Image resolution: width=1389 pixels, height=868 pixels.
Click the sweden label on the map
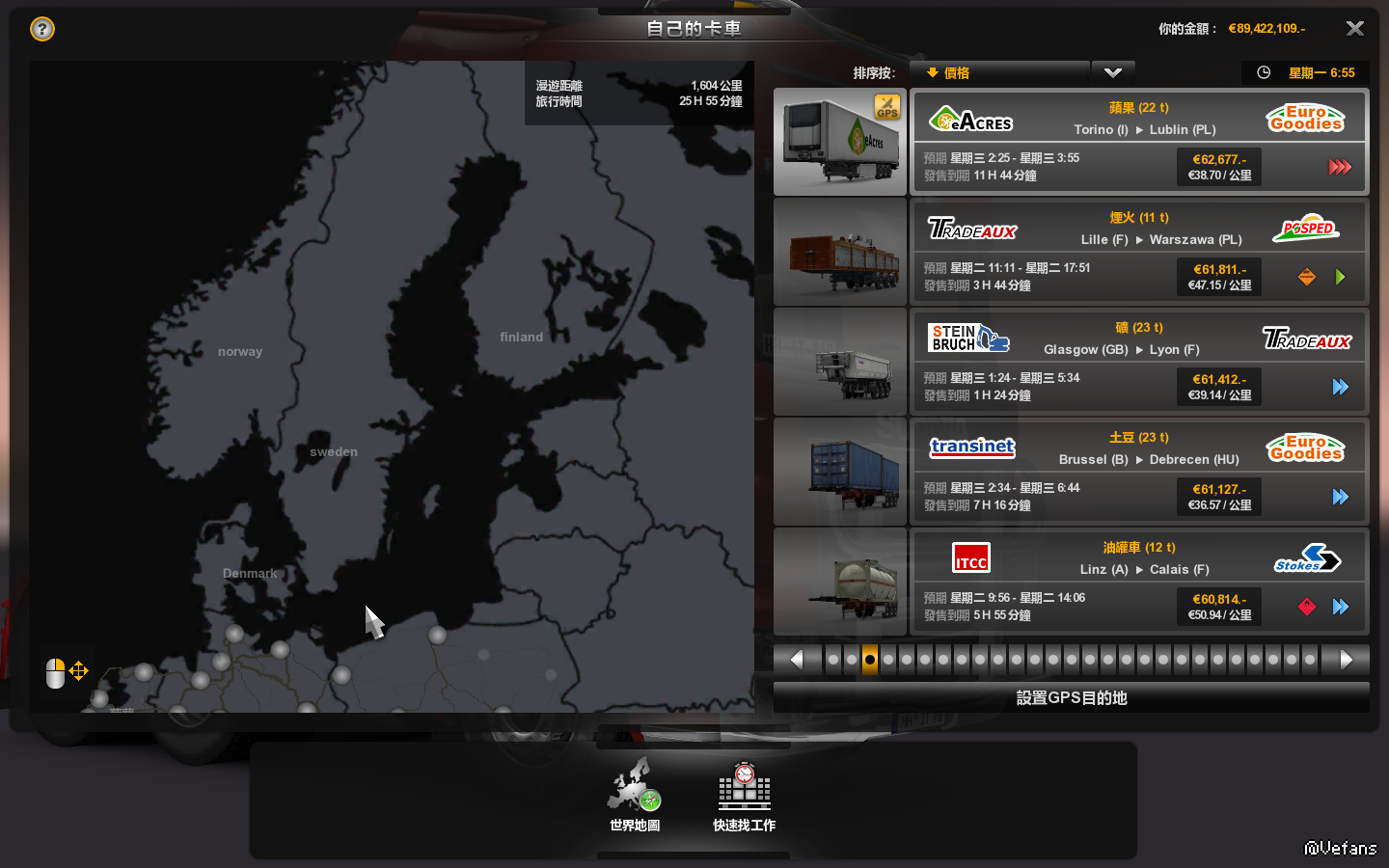[x=334, y=452]
